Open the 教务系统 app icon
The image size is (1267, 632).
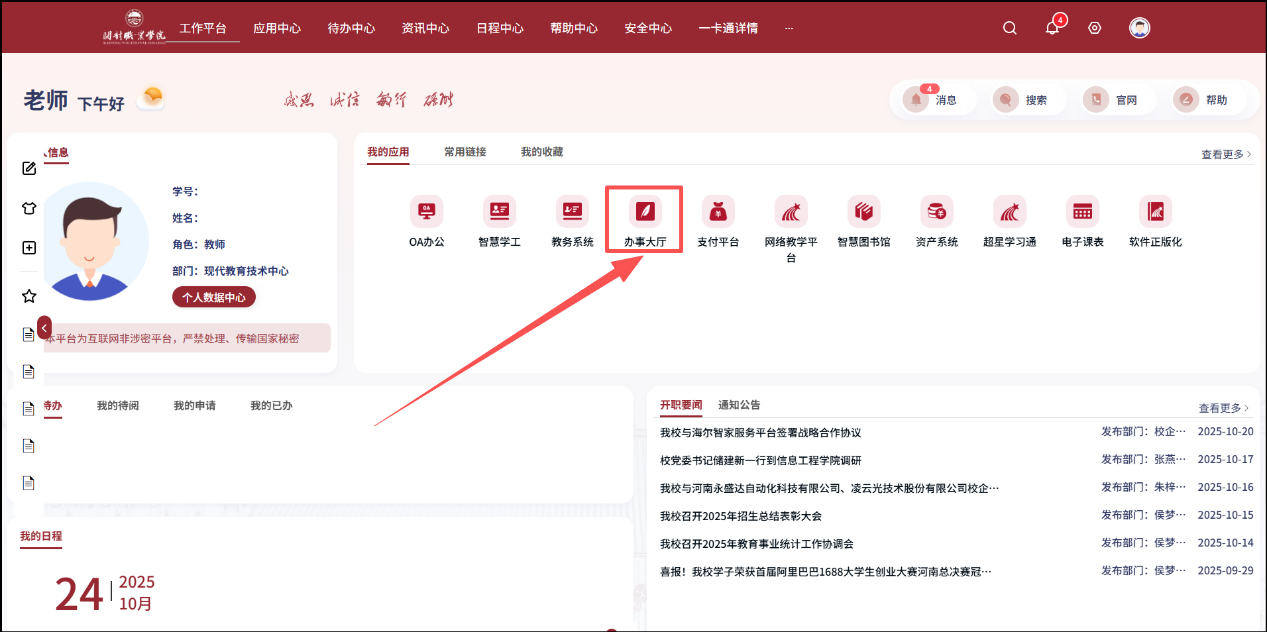point(572,212)
